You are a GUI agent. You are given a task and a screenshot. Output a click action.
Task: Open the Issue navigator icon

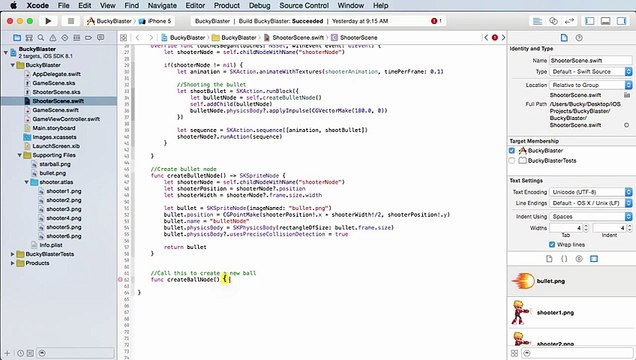point(53,38)
